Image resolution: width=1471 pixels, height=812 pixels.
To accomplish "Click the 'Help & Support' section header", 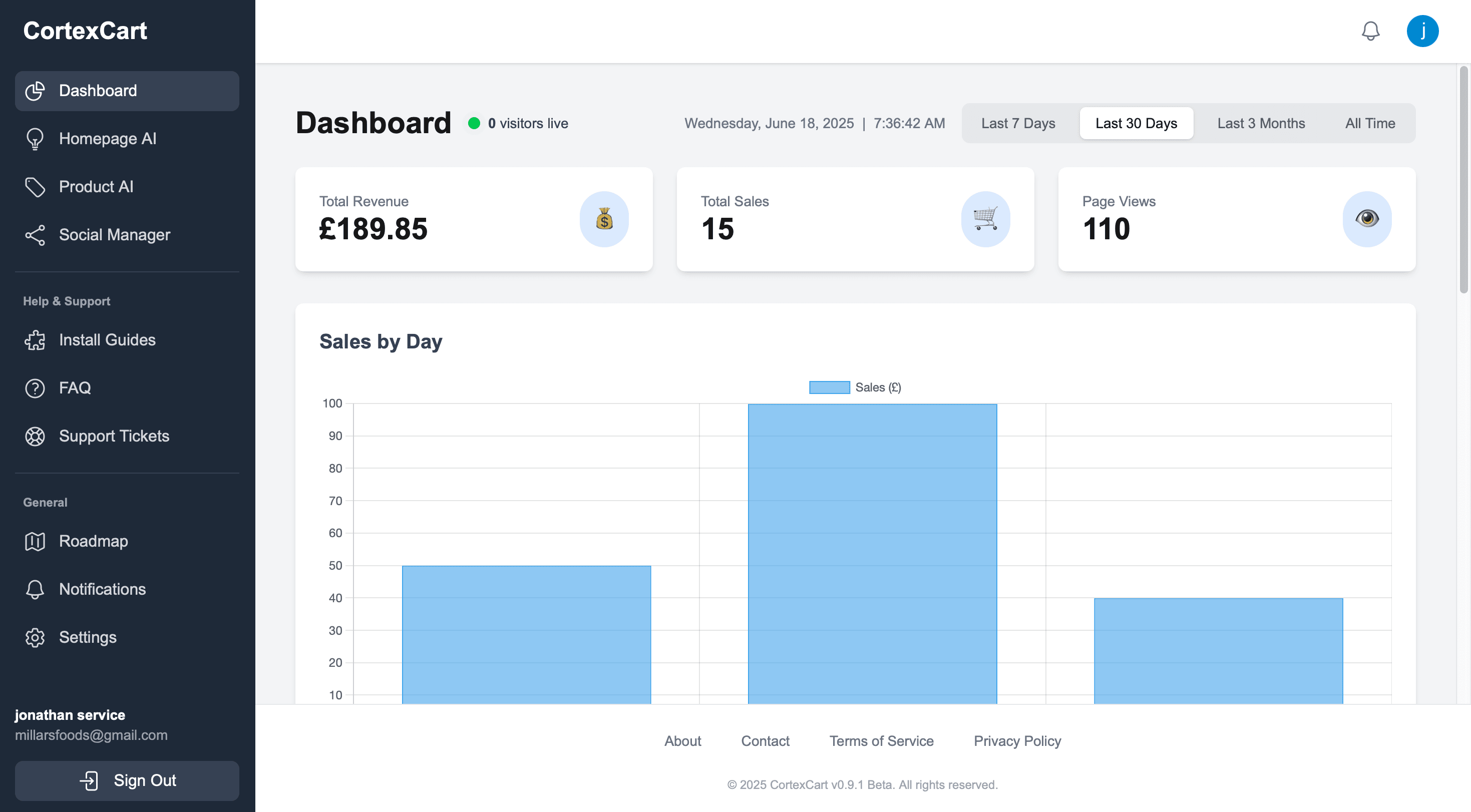I will 66,301.
